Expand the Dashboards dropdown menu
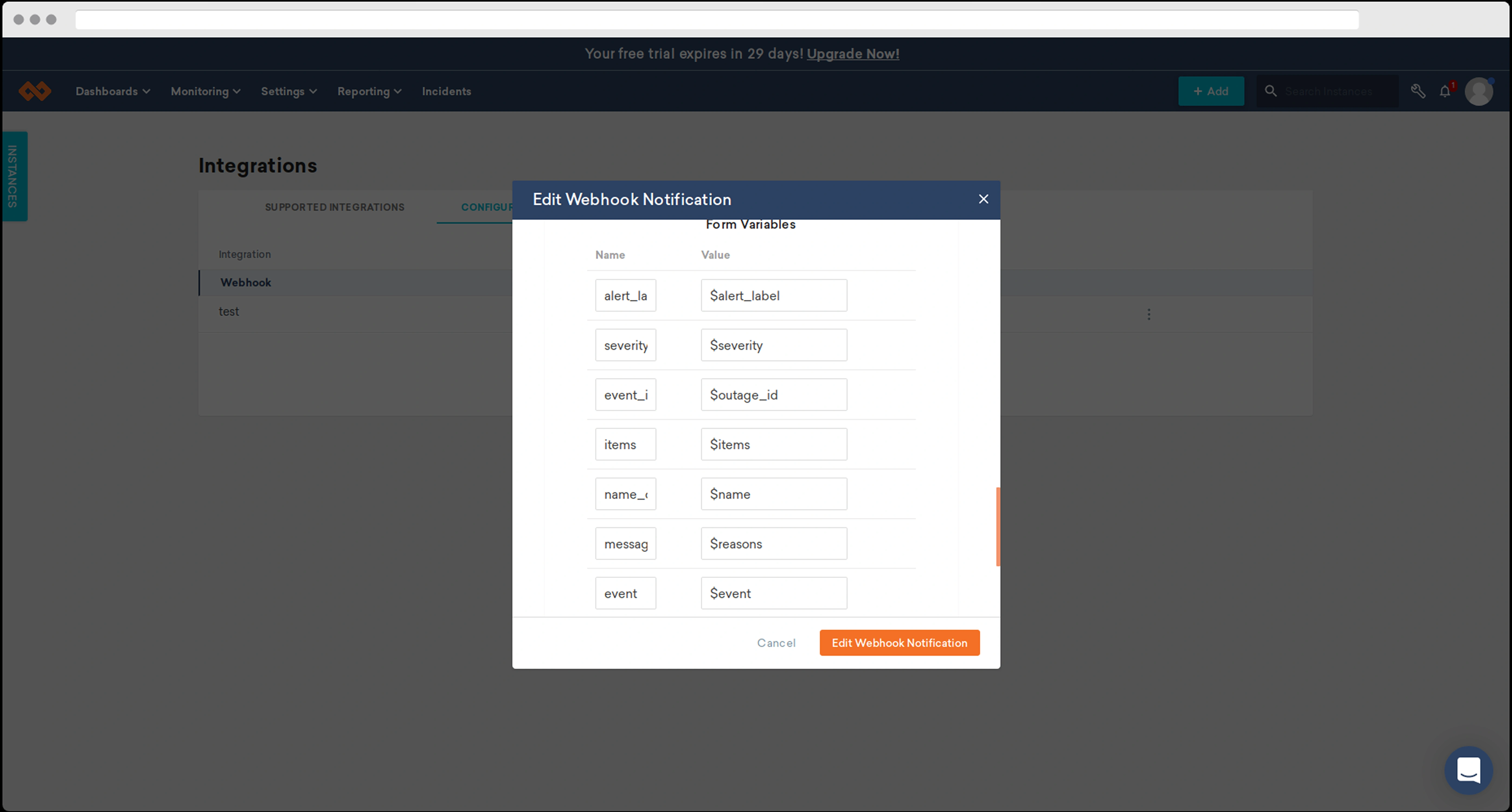 (113, 91)
